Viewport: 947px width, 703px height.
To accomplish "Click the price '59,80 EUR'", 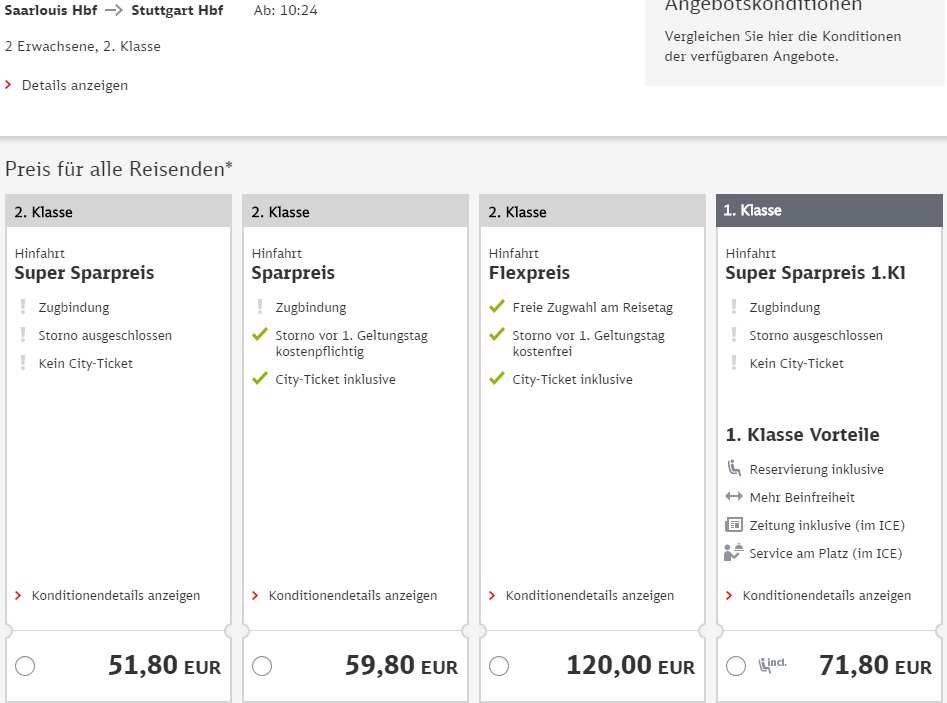I will [401, 666].
